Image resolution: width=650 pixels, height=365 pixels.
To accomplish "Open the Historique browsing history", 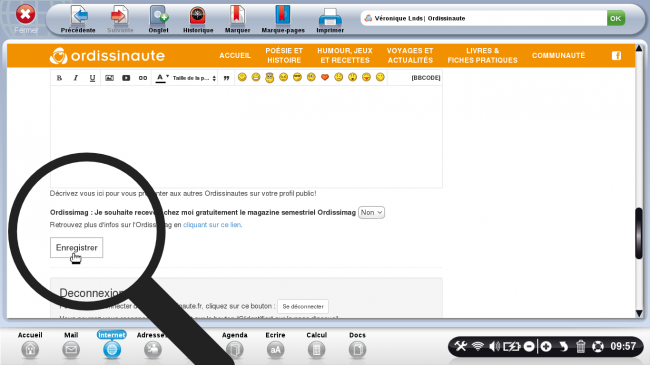I will [x=198, y=19].
